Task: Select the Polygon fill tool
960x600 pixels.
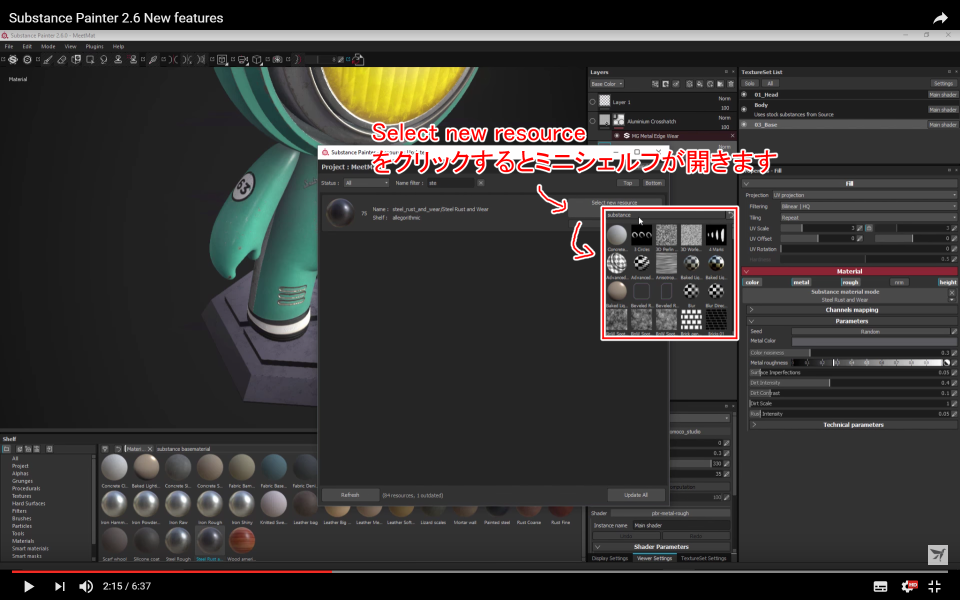Action: coord(90,59)
